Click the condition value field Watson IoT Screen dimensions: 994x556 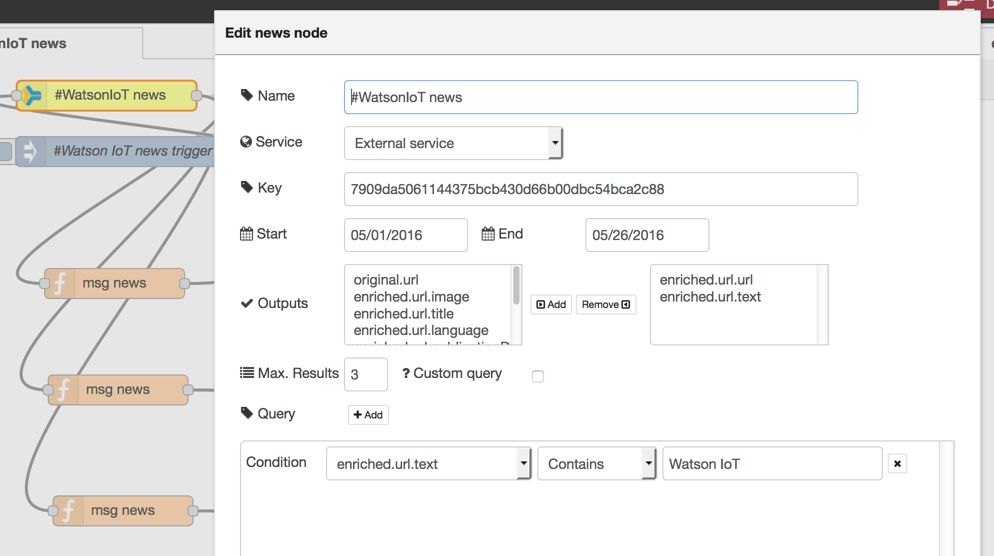point(772,463)
